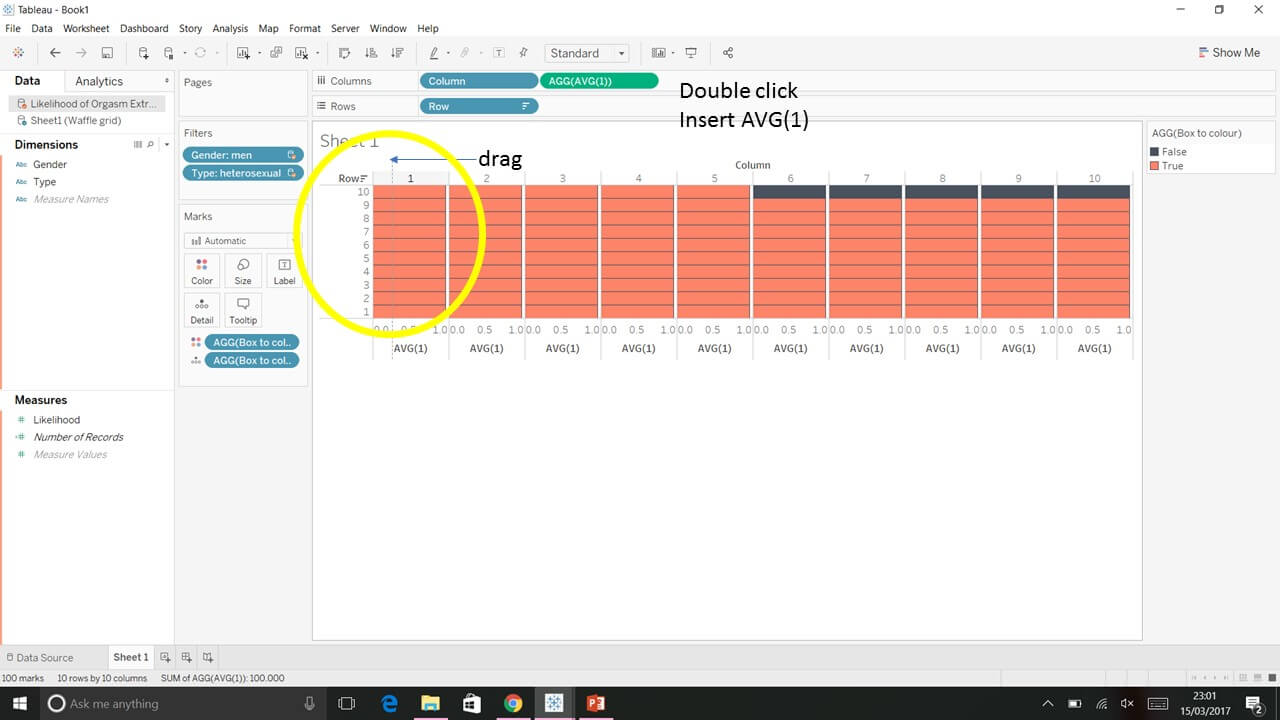This screenshot has width=1280, height=720.
Task: Select the Color mark button
Action: tap(201, 270)
